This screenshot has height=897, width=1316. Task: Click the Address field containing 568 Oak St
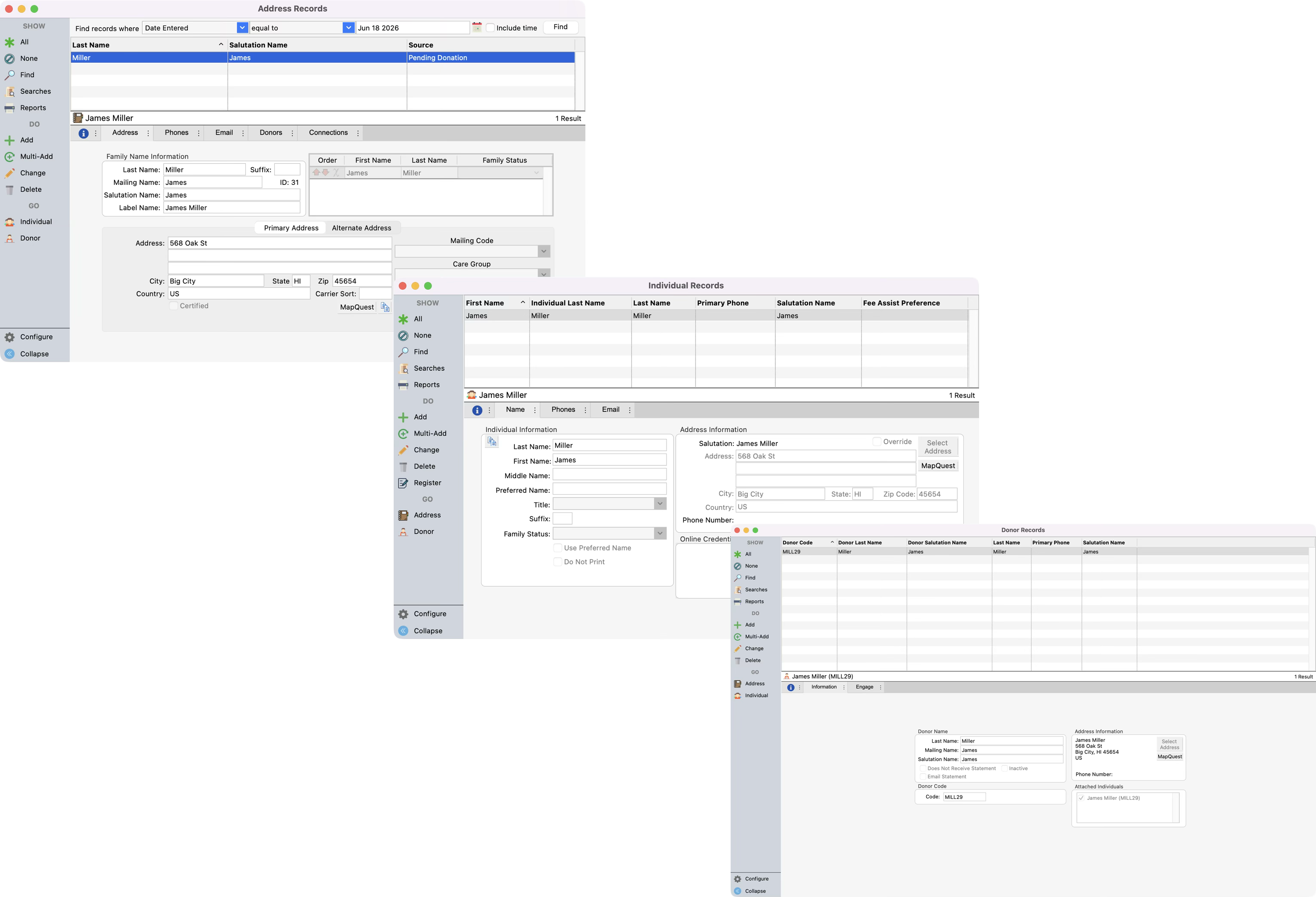coord(280,243)
